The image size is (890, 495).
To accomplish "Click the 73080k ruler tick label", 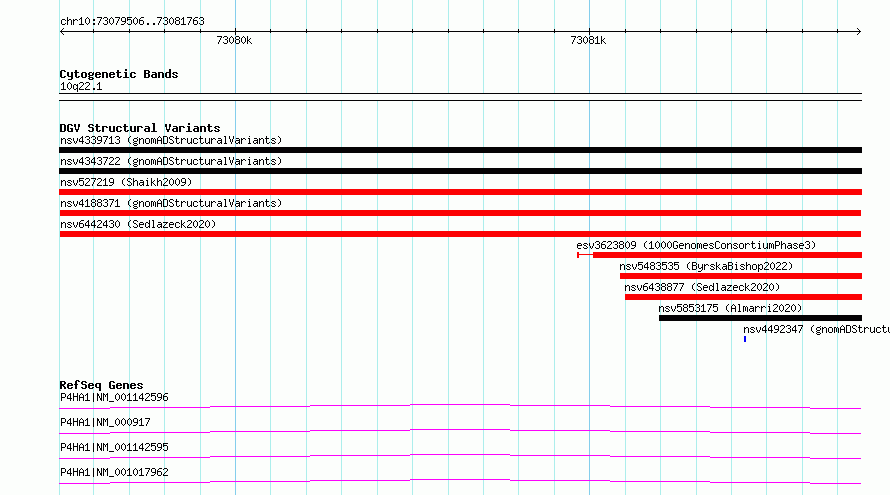I will (234, 40).
